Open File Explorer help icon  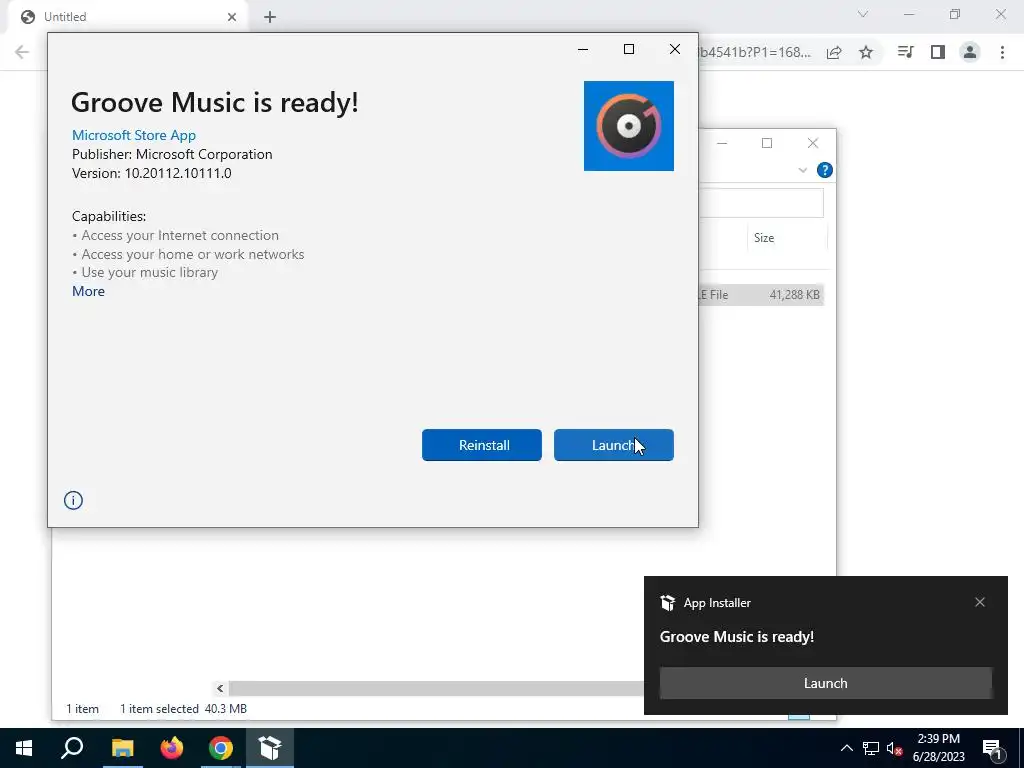coord(825,170)
